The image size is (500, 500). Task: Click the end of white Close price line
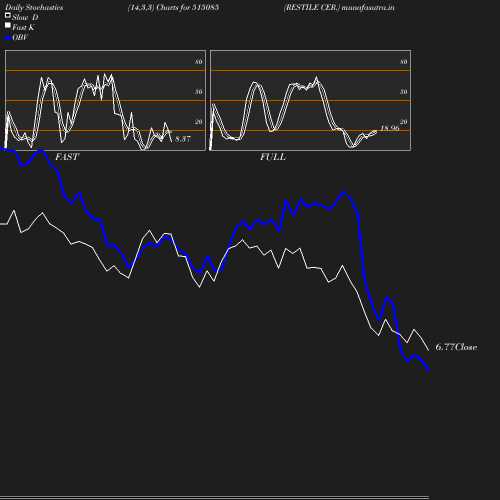pos(428,350)
